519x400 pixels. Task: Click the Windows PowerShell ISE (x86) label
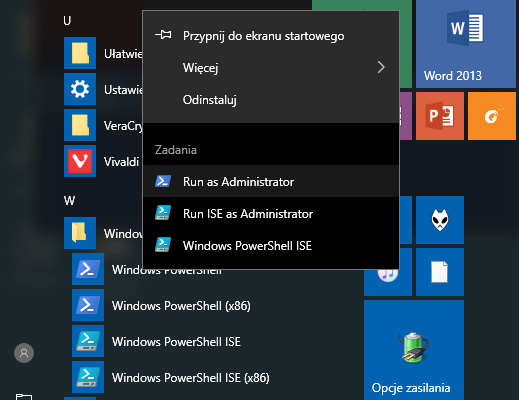[190, 378]
